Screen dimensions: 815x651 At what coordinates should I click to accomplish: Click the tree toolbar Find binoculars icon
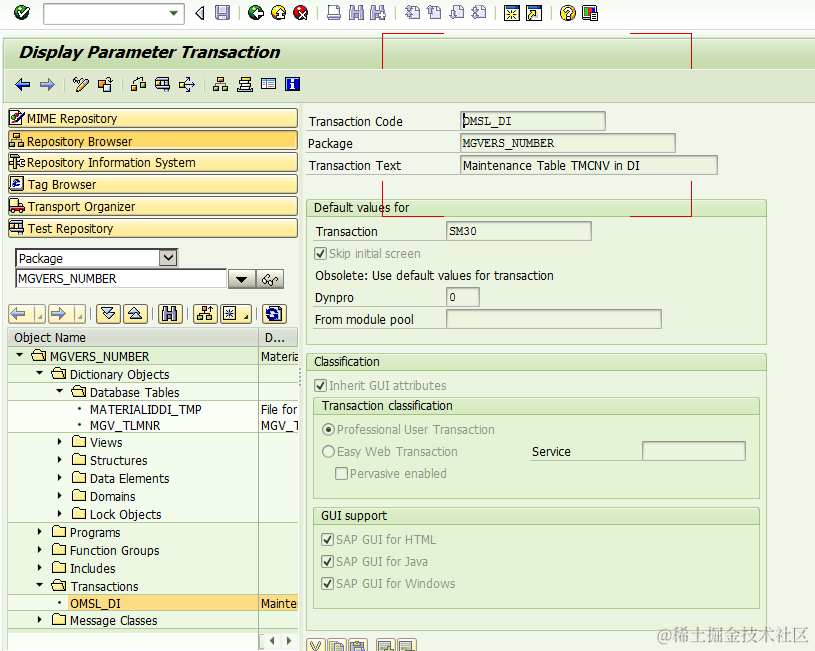(x=169, y=314)
